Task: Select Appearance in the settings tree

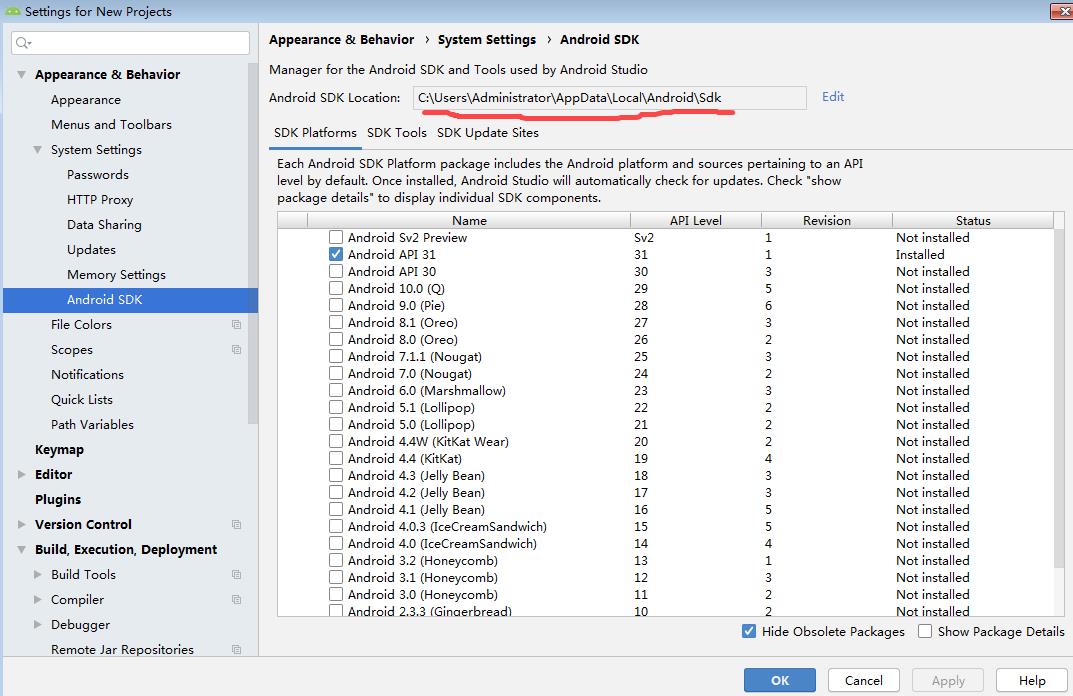Action: [86, 100]
